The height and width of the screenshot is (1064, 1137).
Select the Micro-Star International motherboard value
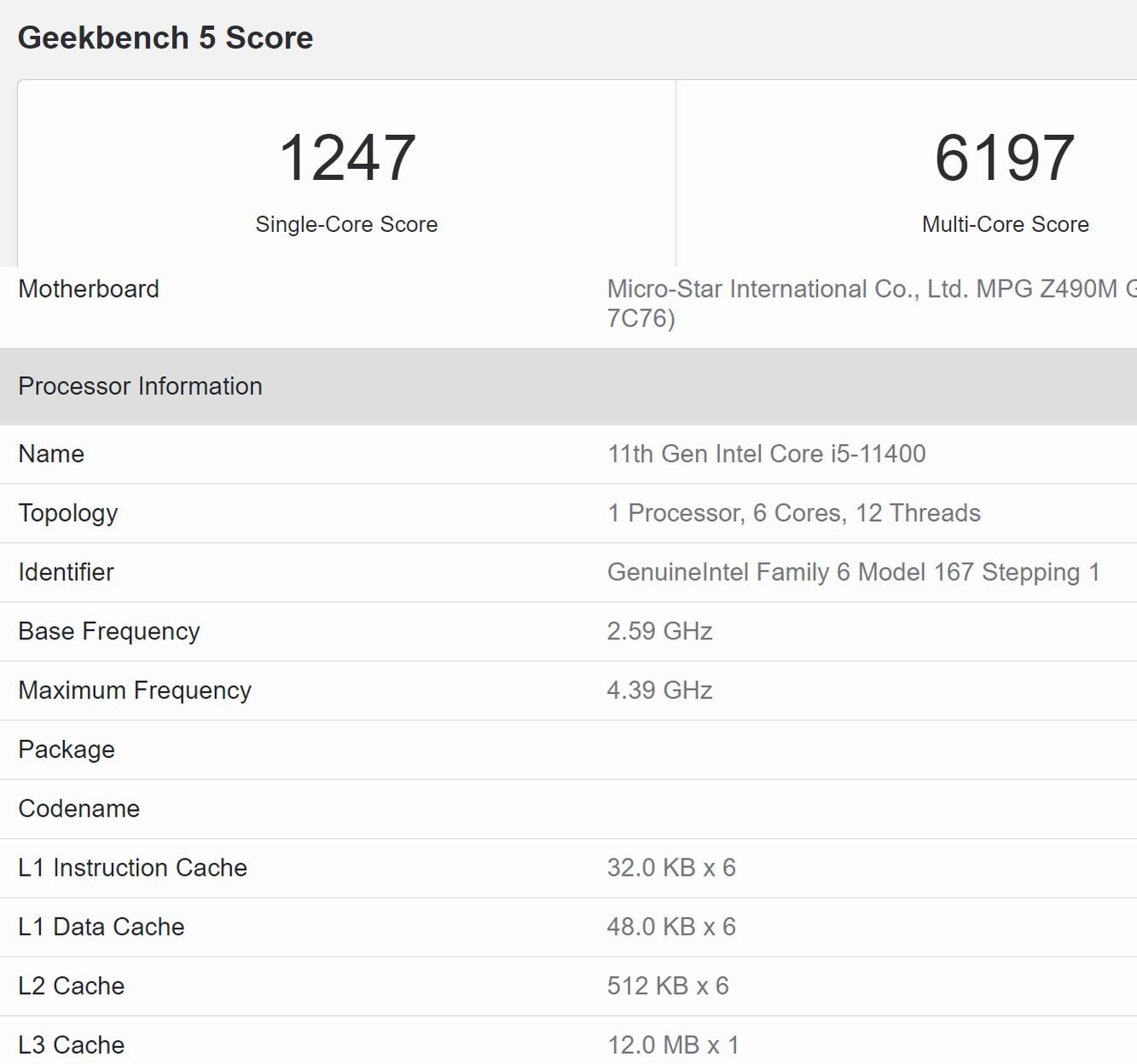[x=872, y=304]
